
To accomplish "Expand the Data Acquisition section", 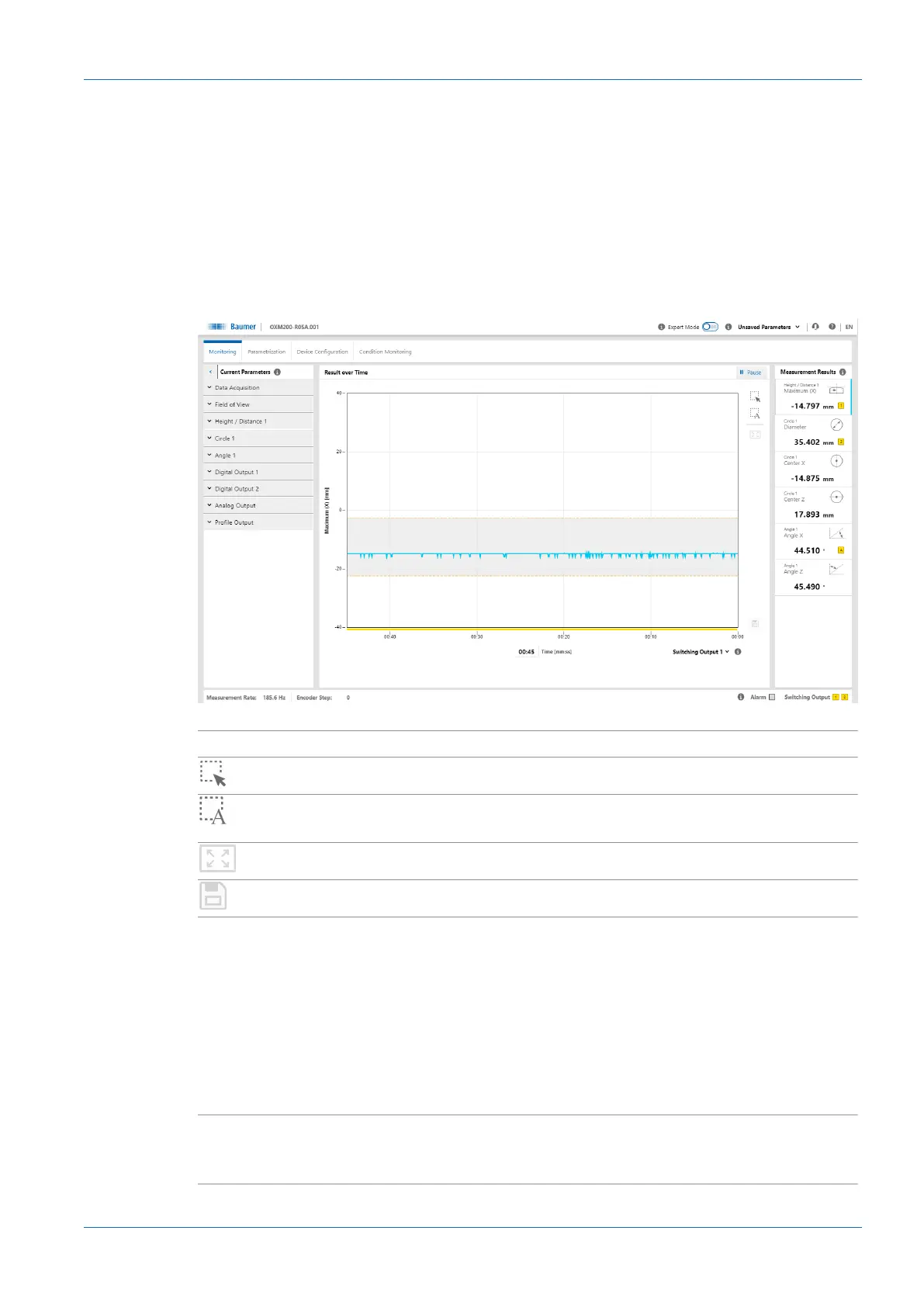I will 258,387.
